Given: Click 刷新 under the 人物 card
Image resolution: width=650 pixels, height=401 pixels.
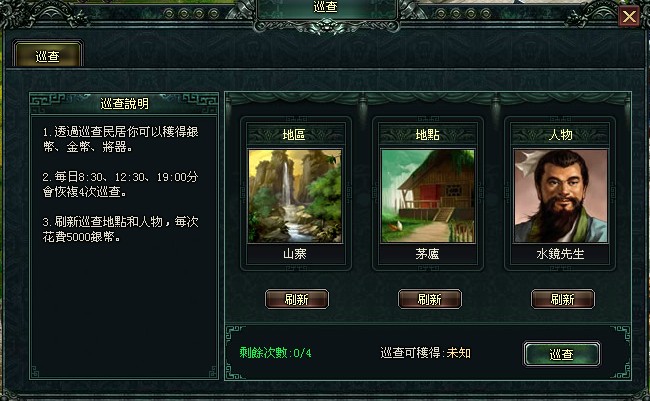Looking at the screenshot, I should pyautogui.click(x=563, y=299).
